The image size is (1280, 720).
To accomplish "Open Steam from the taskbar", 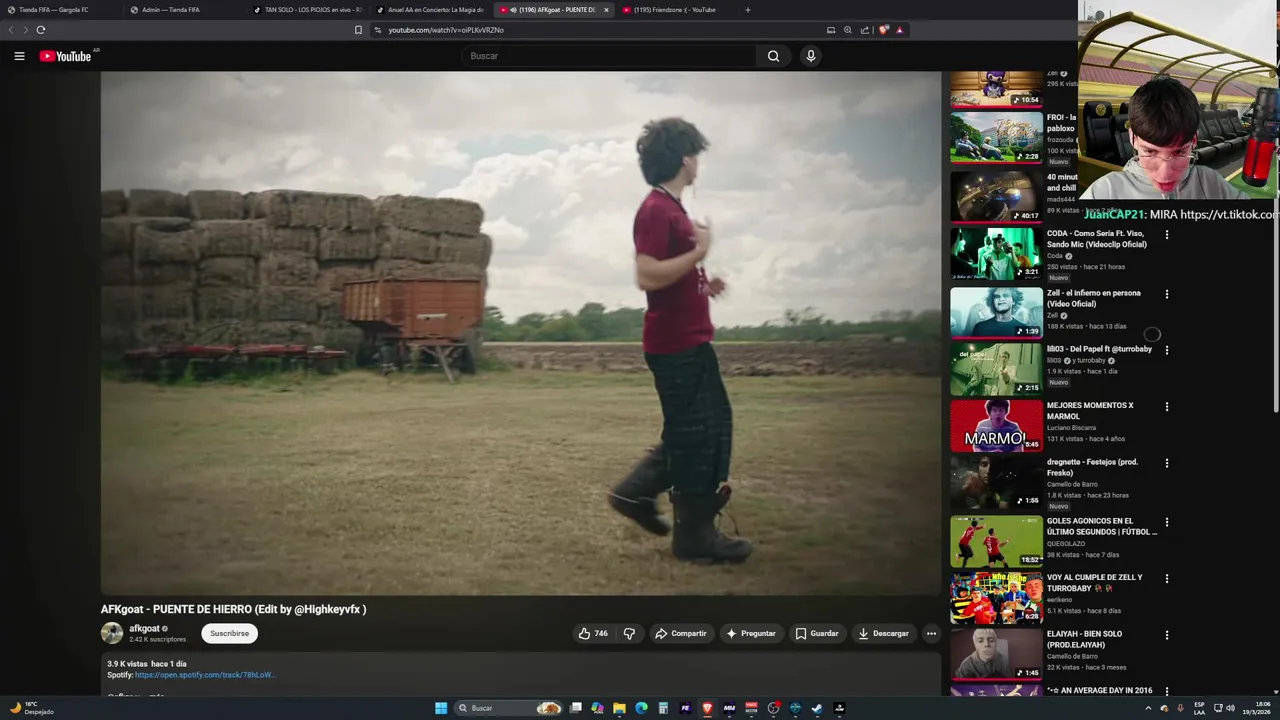I will (817, 708).
